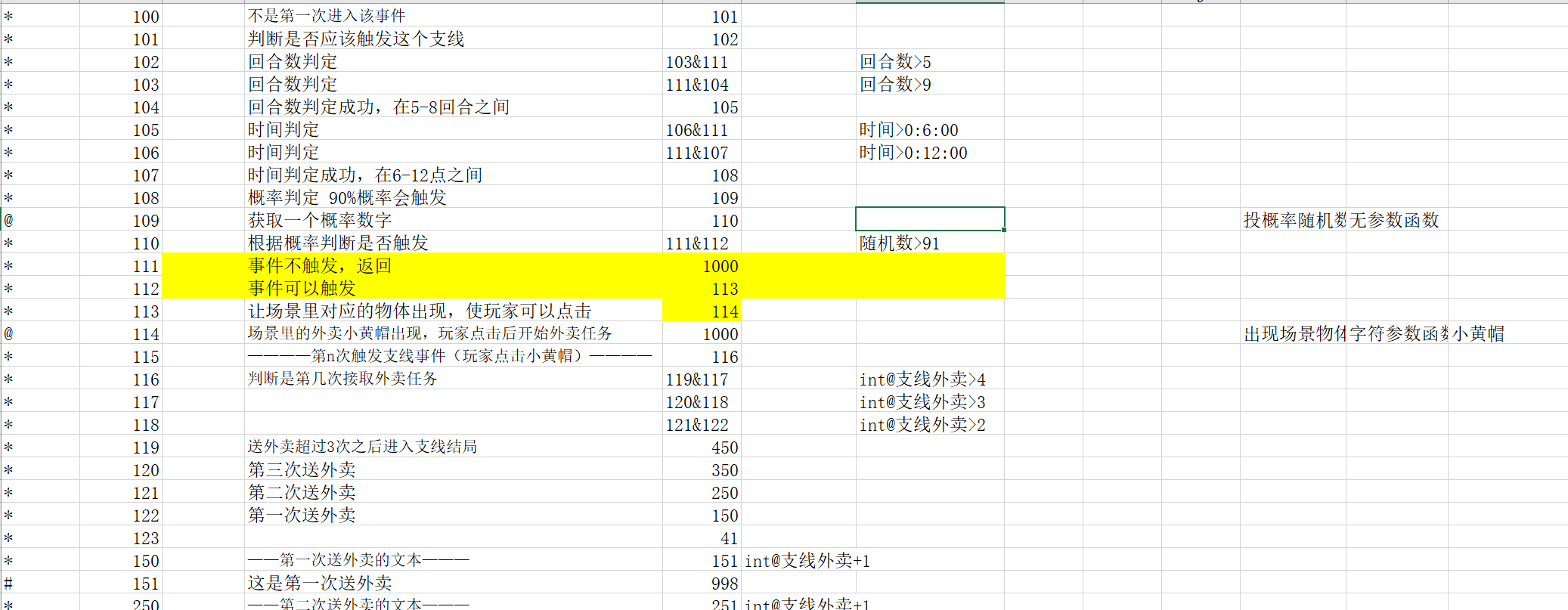Click the ID cell 150

click(x=121, y=559)
